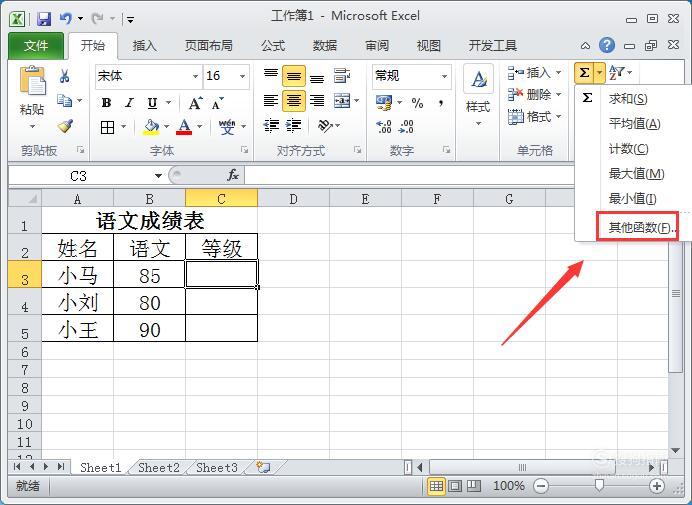Increase font size with the large A icon
692x505 pixels.
(x=195, y=104)
